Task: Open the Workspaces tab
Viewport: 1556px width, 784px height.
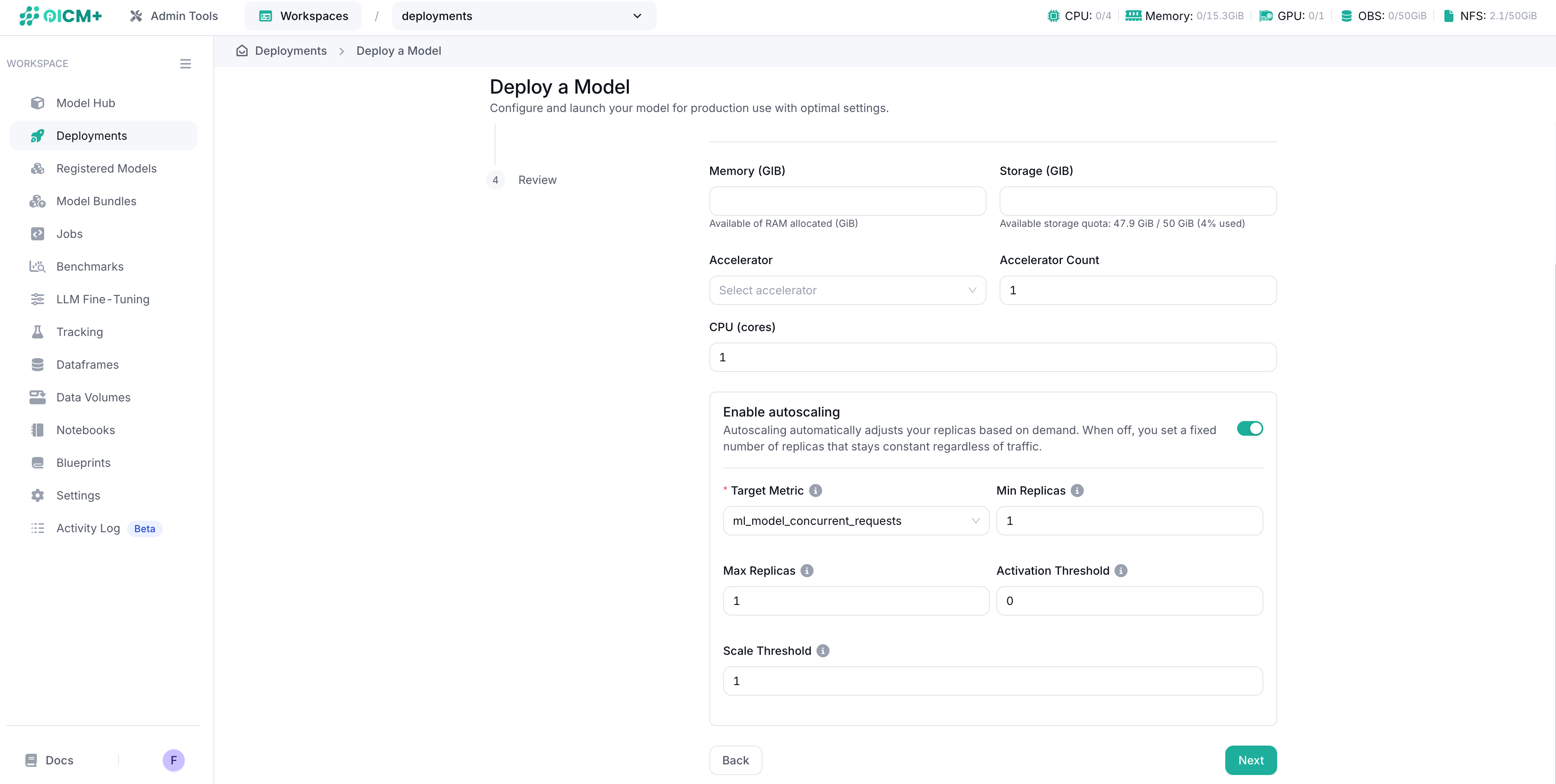Action: [x=303, y=16]
